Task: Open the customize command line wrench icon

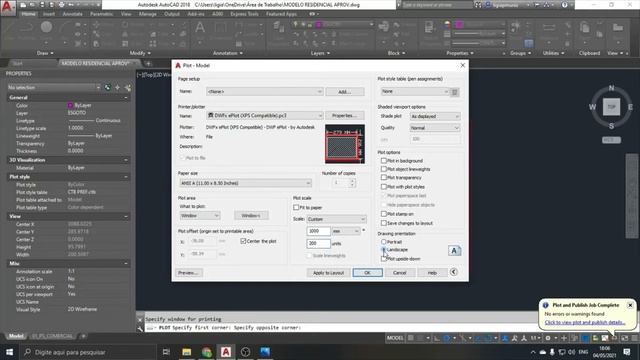Action: [140, 328]
